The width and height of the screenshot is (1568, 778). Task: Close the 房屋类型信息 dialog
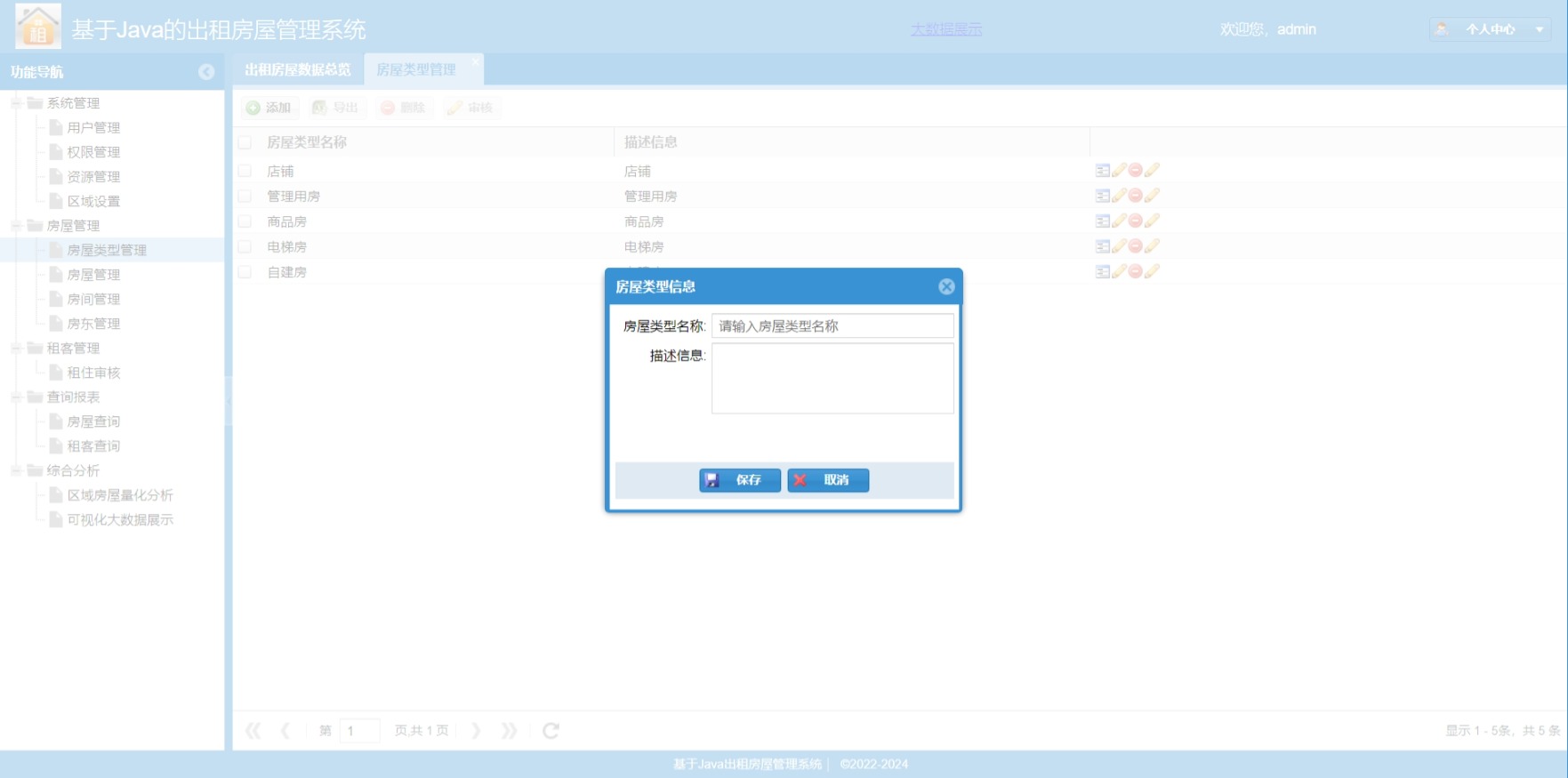click(946, 286)
